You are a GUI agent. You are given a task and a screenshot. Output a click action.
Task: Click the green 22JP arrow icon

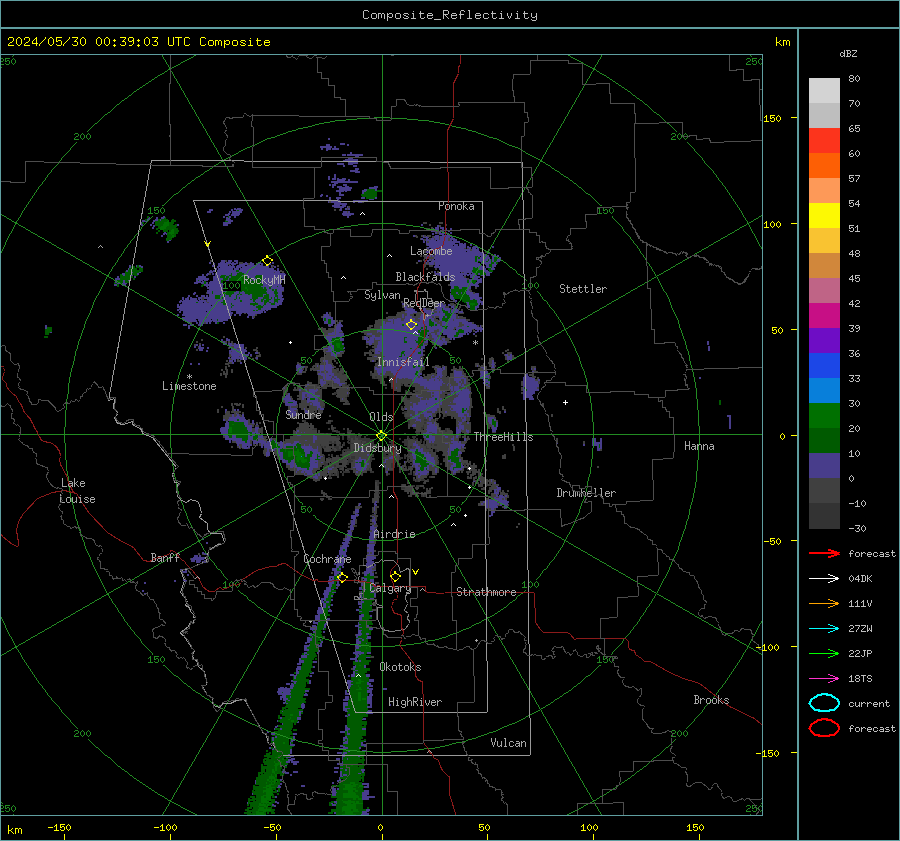[x=824, y=653]
